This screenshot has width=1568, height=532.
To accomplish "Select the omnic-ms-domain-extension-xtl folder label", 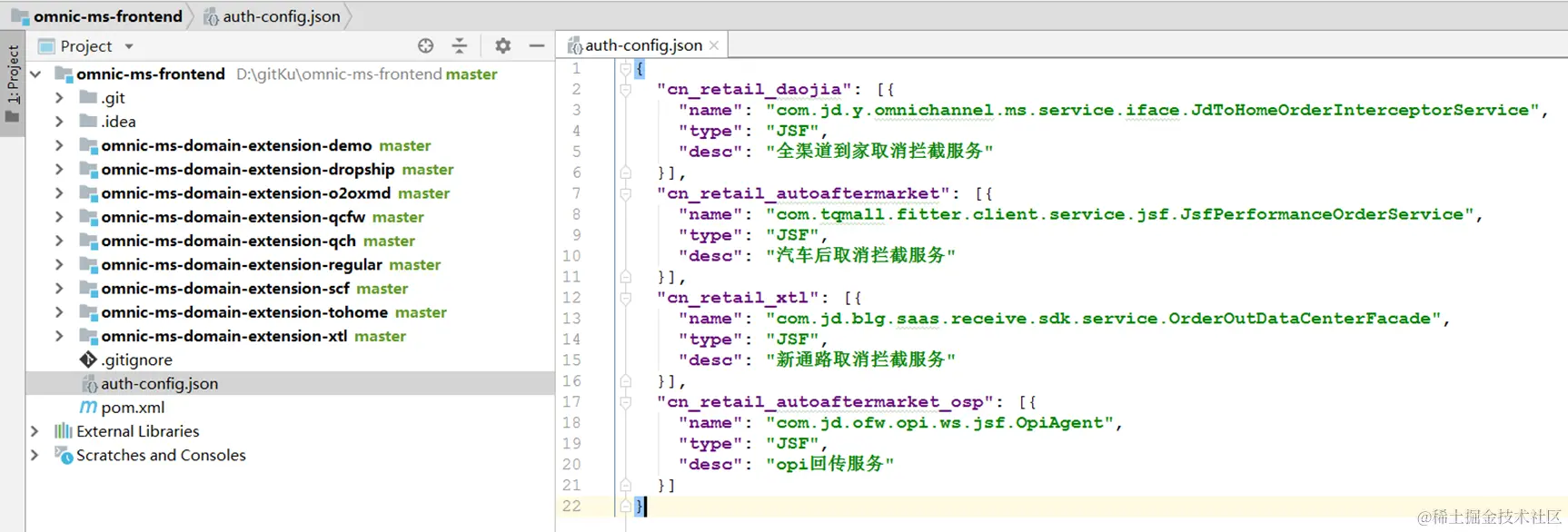I will pyautogui.click(x=224, y=336).
